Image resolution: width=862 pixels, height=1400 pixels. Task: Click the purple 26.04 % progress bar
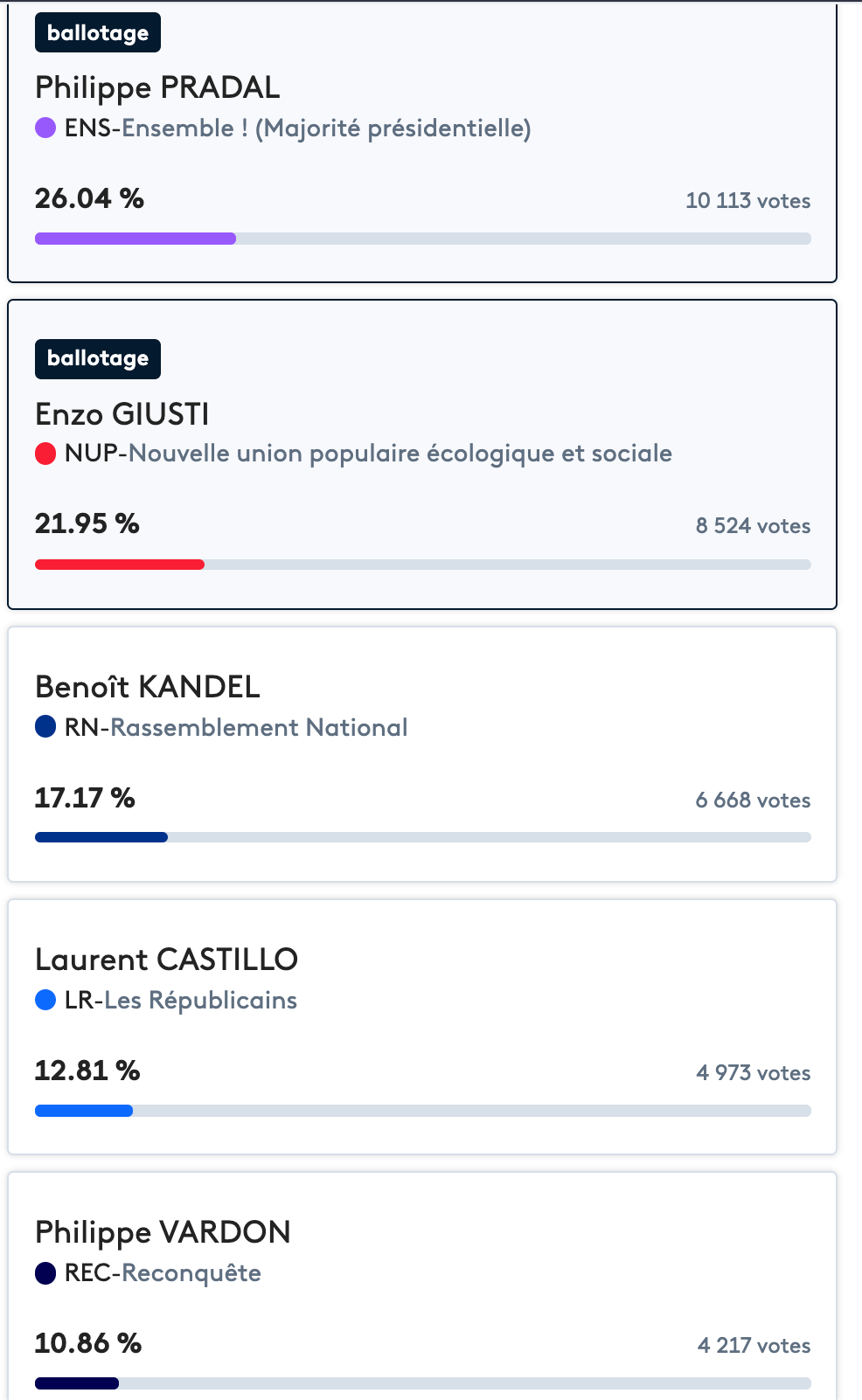(x=423, y=239)
